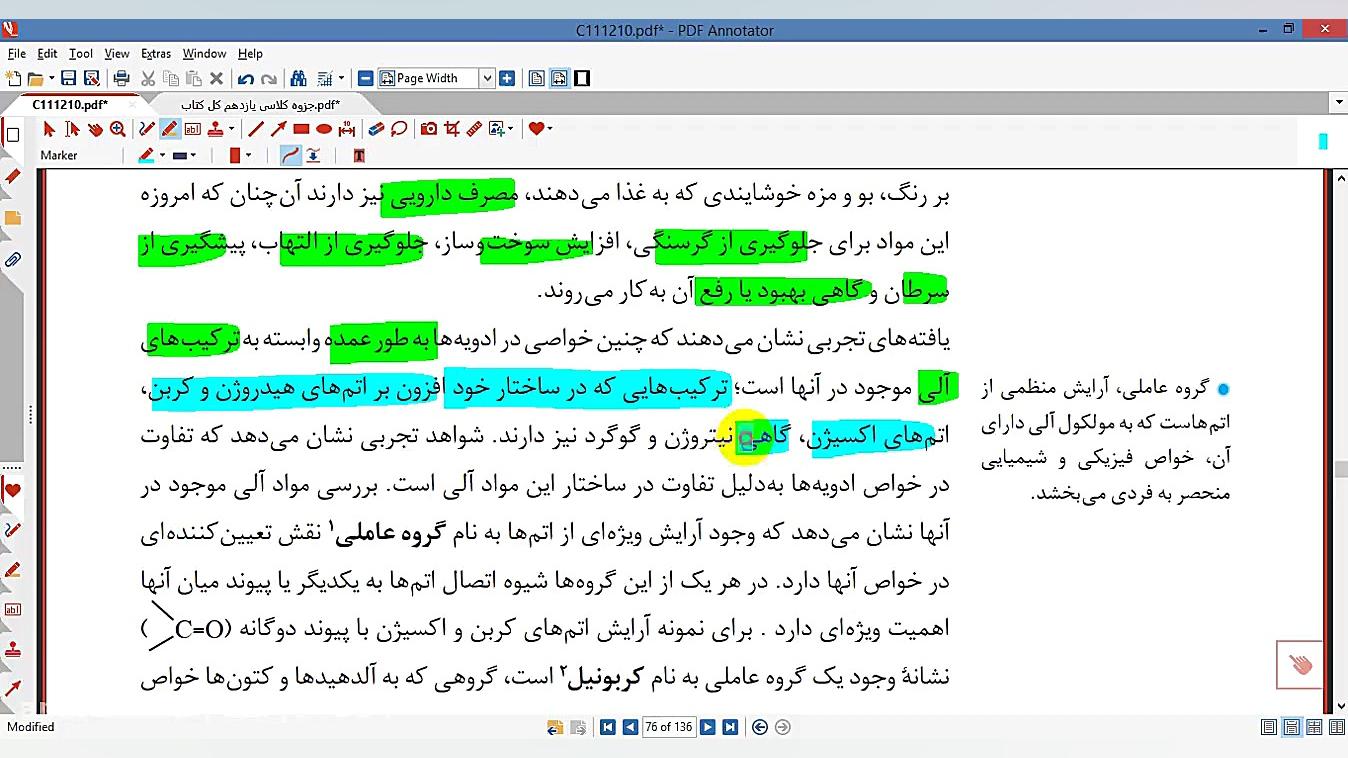Toggle full page view mode

tap(537, 78)
